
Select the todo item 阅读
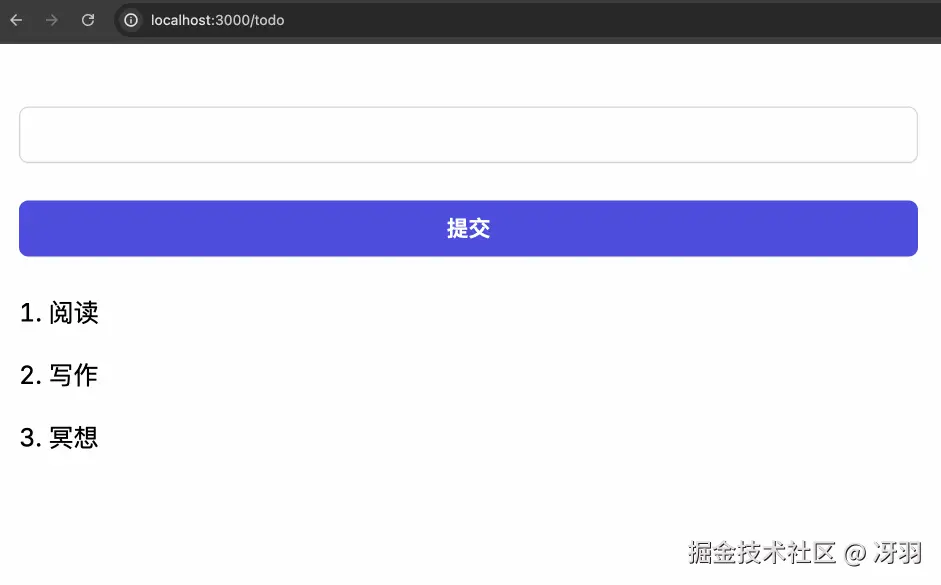pos(74,313)
